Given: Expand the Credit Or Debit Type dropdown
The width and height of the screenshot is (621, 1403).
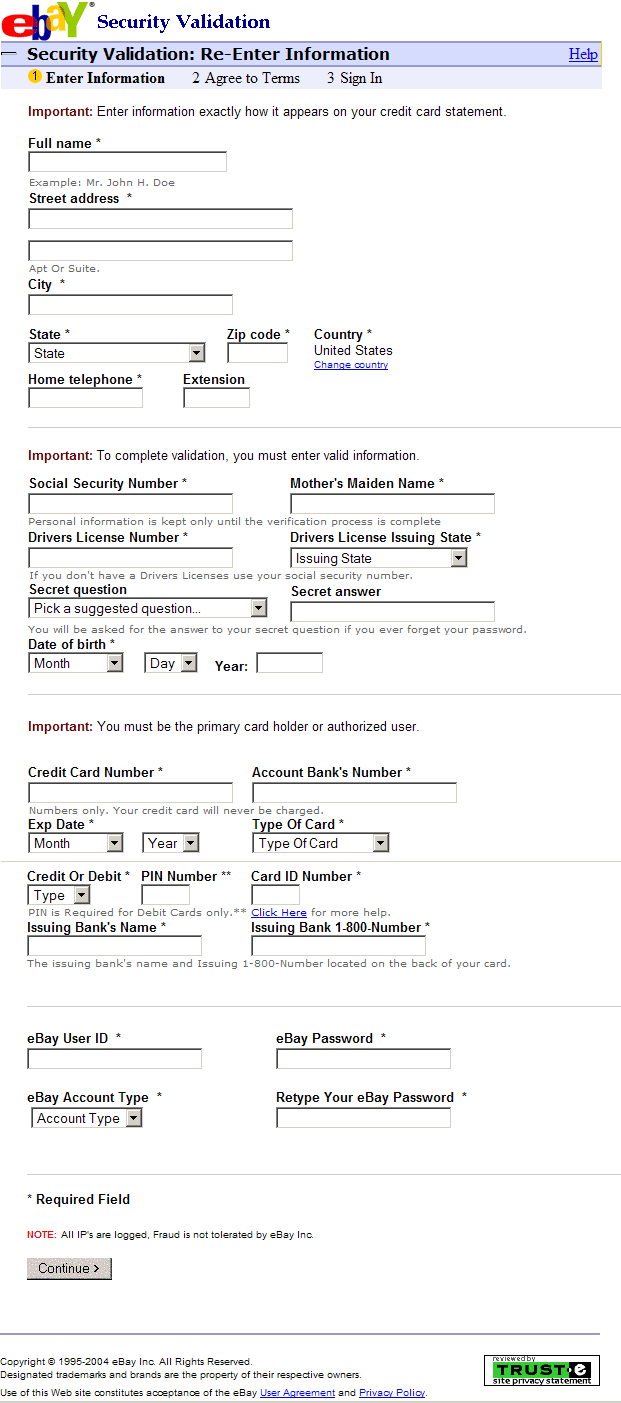Looking at the screenshot, I should (x=59, y=895).
